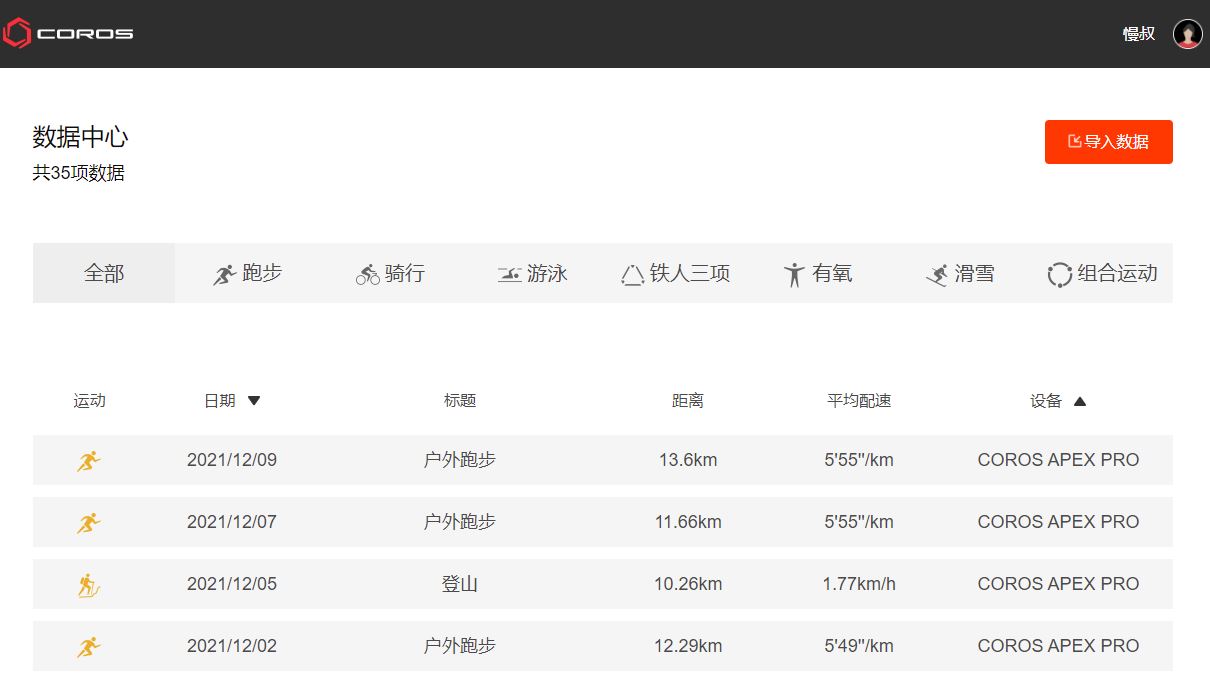Click the user avatar photo
This screenshot has width=1210, height=675.
tap(1186, 32)
